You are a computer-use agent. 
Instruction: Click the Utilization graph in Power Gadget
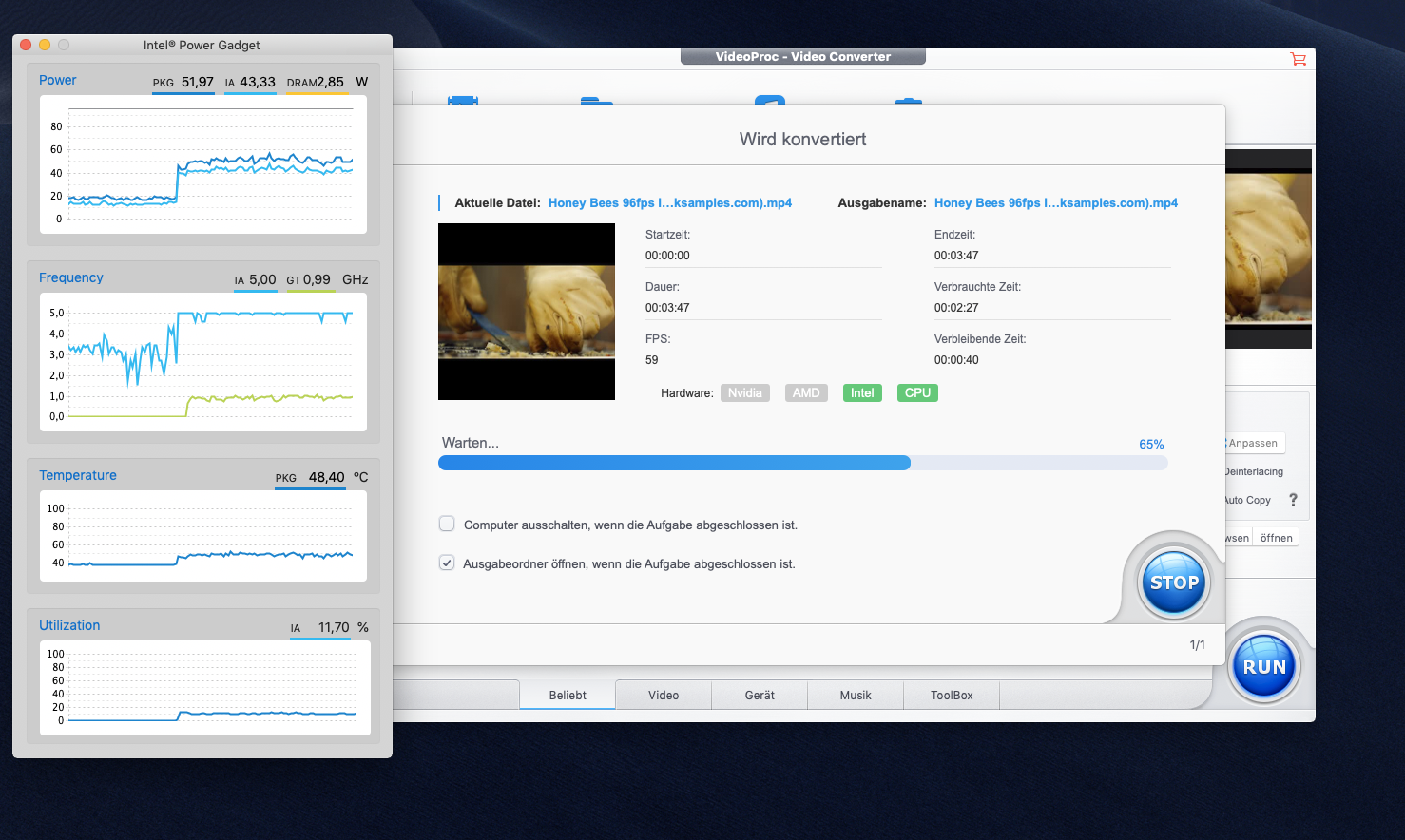click(205, 688)
